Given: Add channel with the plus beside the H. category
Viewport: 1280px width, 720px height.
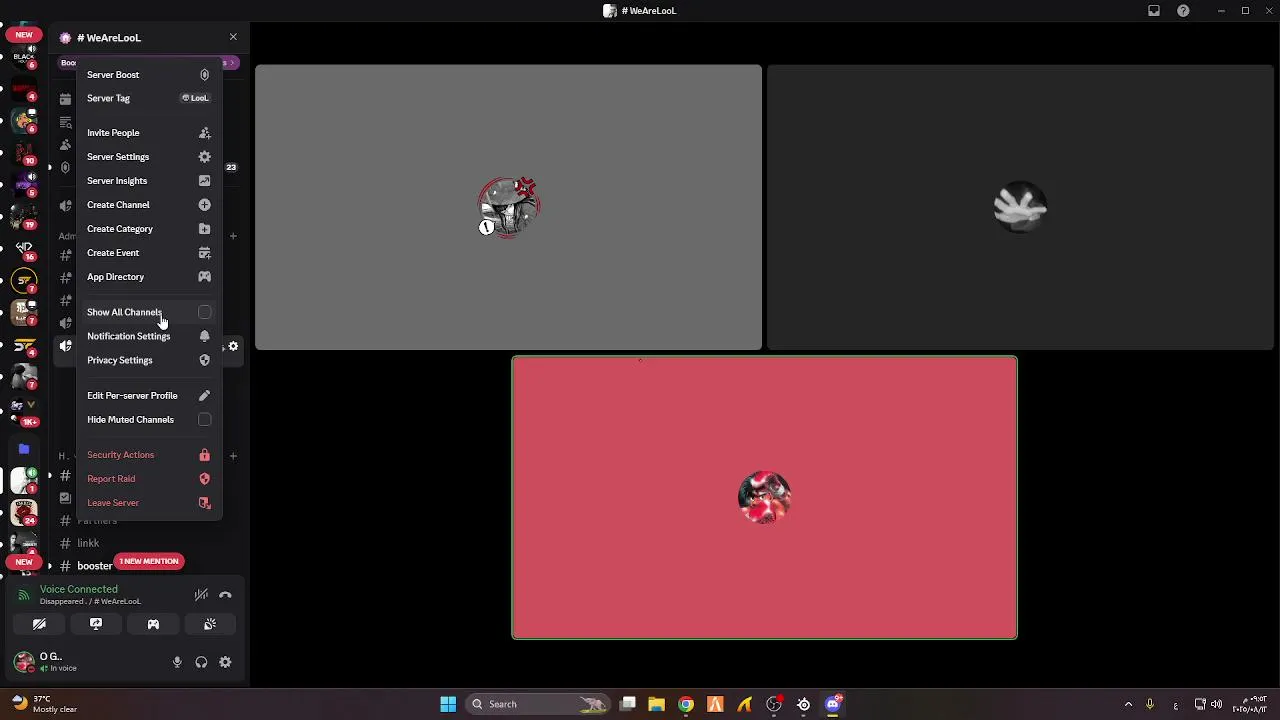Looking at the screenshot, I should pos(233,456).
